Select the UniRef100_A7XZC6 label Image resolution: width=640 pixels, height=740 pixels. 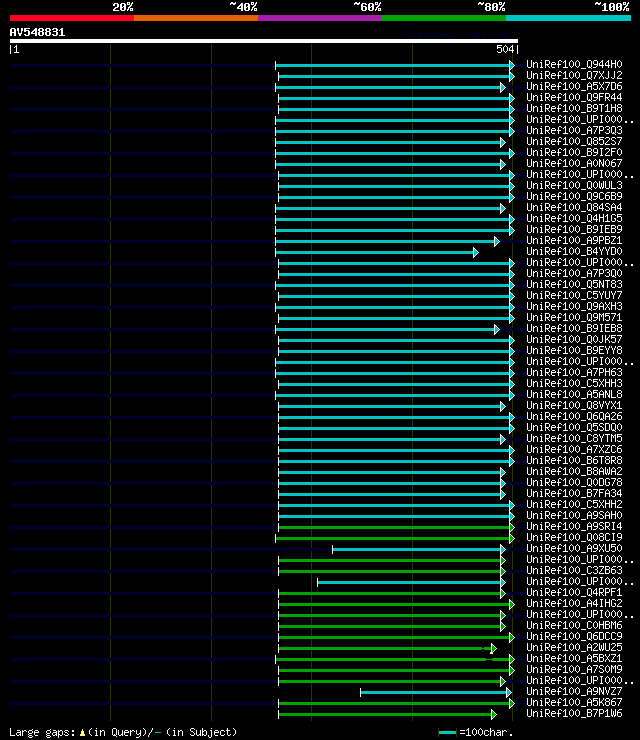[x=574, y=450]
